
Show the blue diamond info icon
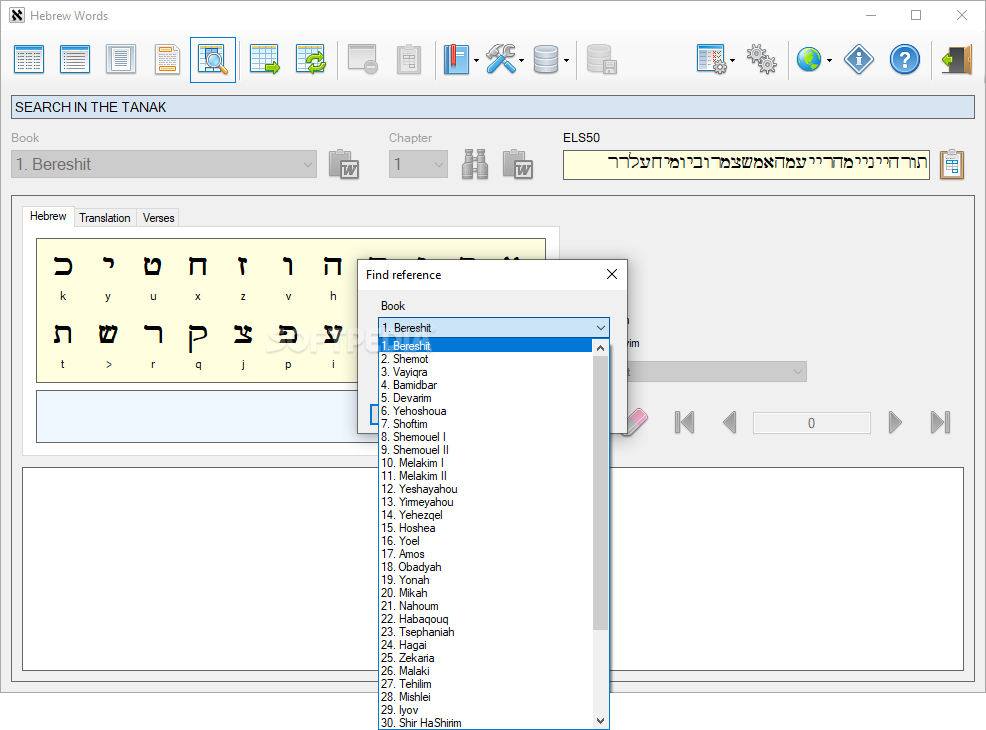pos(858,60)
